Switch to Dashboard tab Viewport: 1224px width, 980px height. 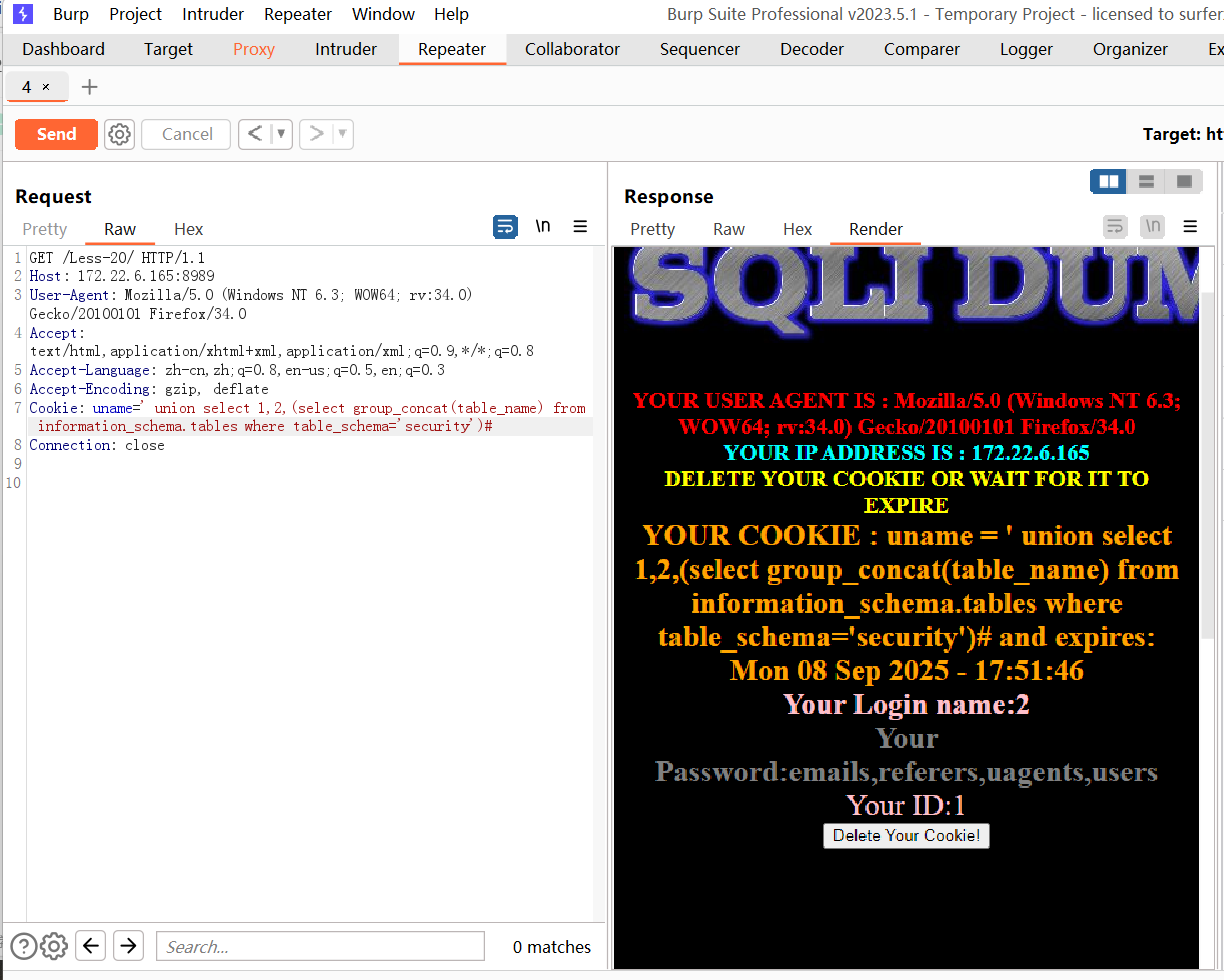click(63, 49)
